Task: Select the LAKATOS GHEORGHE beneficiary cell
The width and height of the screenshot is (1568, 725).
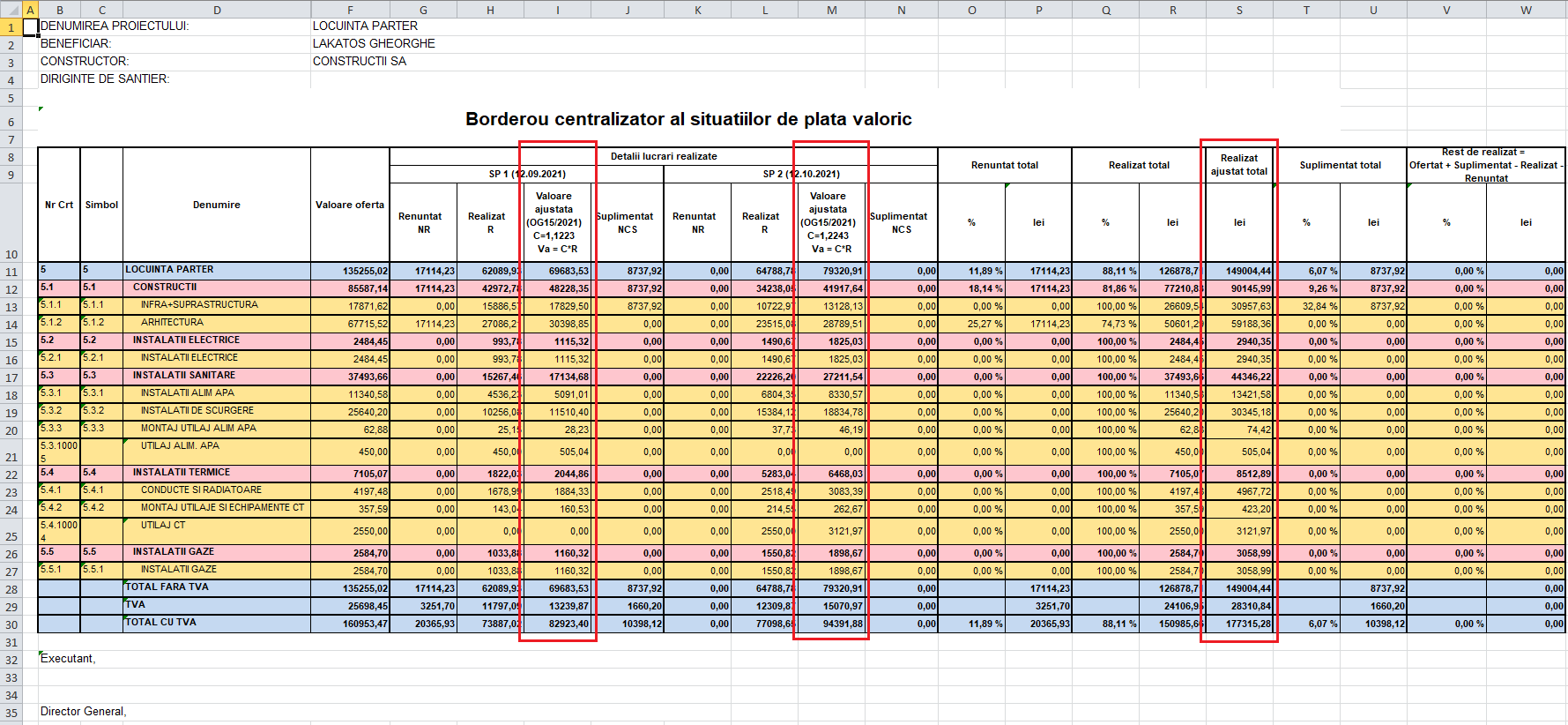Action: click(374, 43)
